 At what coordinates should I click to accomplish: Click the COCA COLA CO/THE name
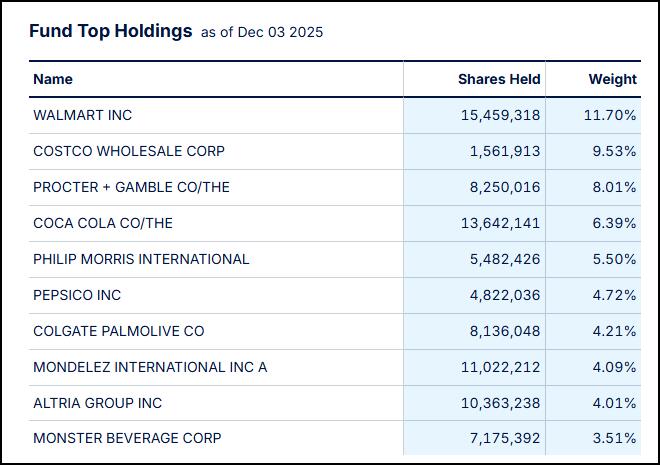click(103, 223)
